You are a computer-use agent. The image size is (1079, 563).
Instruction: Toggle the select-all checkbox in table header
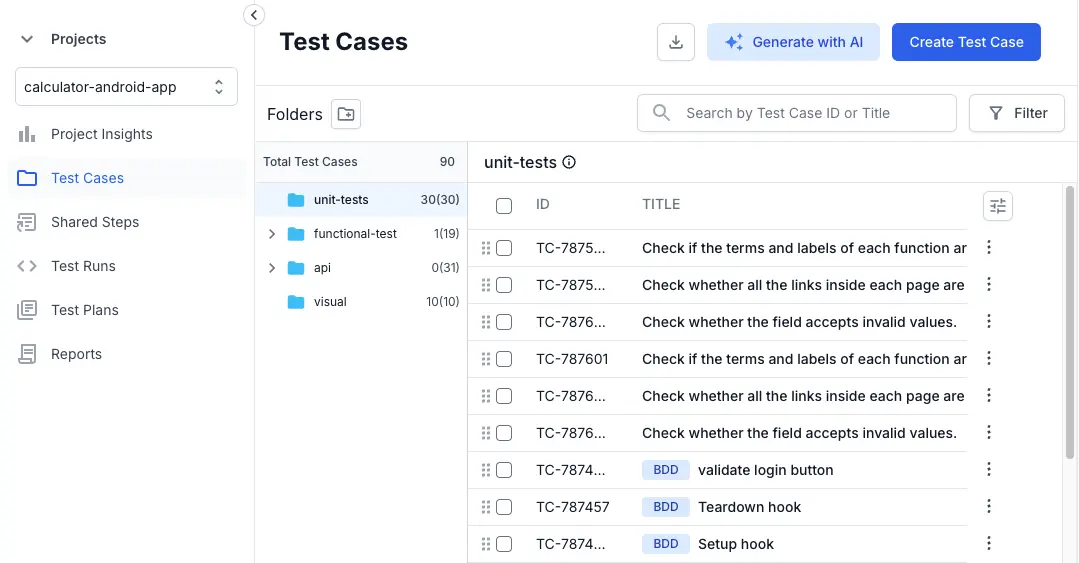click(504, 206)
